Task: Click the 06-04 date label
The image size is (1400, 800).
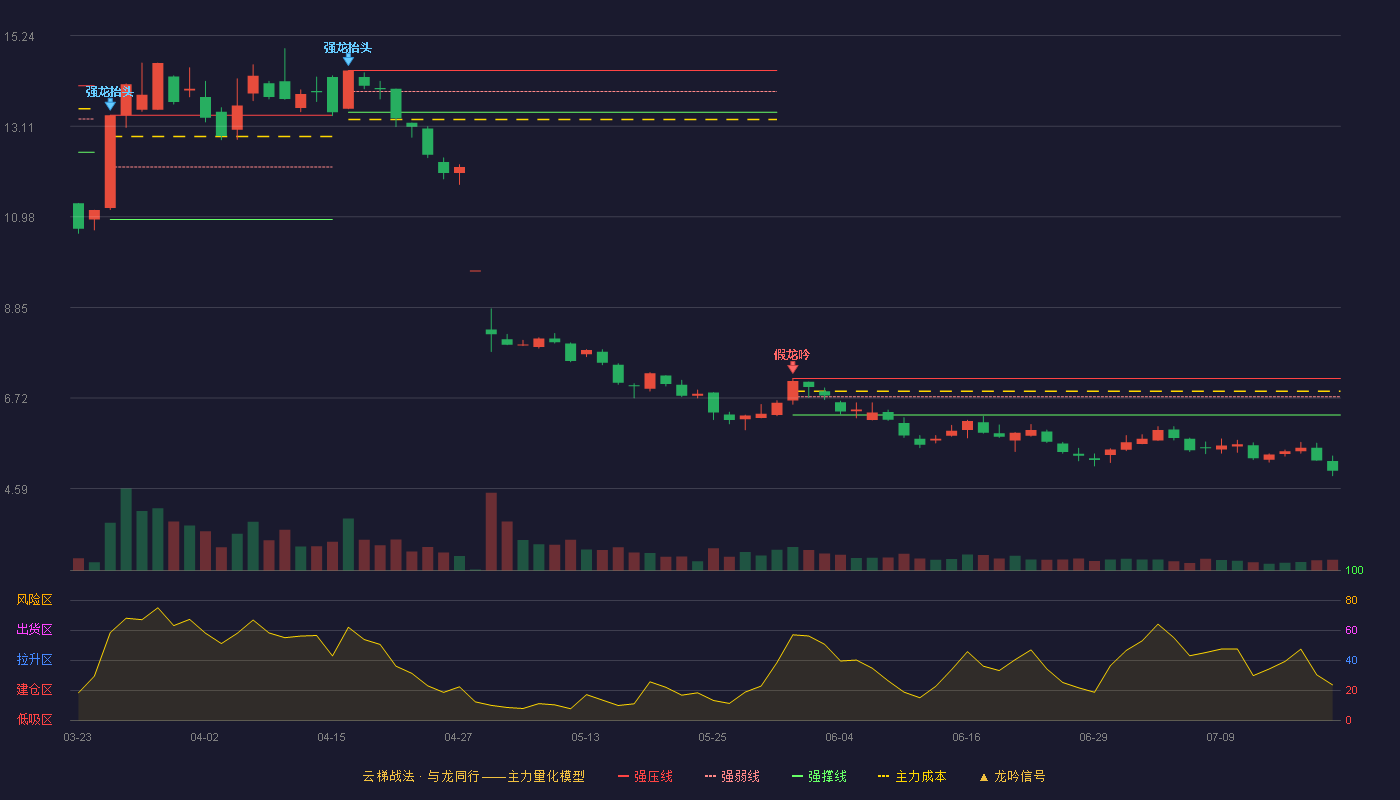Action: [839, 737]
